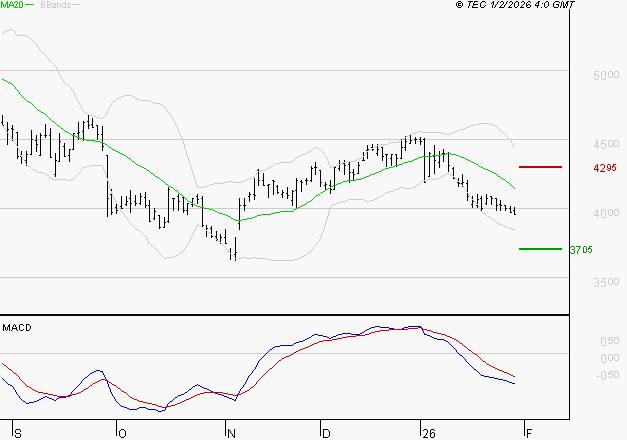
Task: Click the MACD 050 axis label
Action: (x=610, y=341)
